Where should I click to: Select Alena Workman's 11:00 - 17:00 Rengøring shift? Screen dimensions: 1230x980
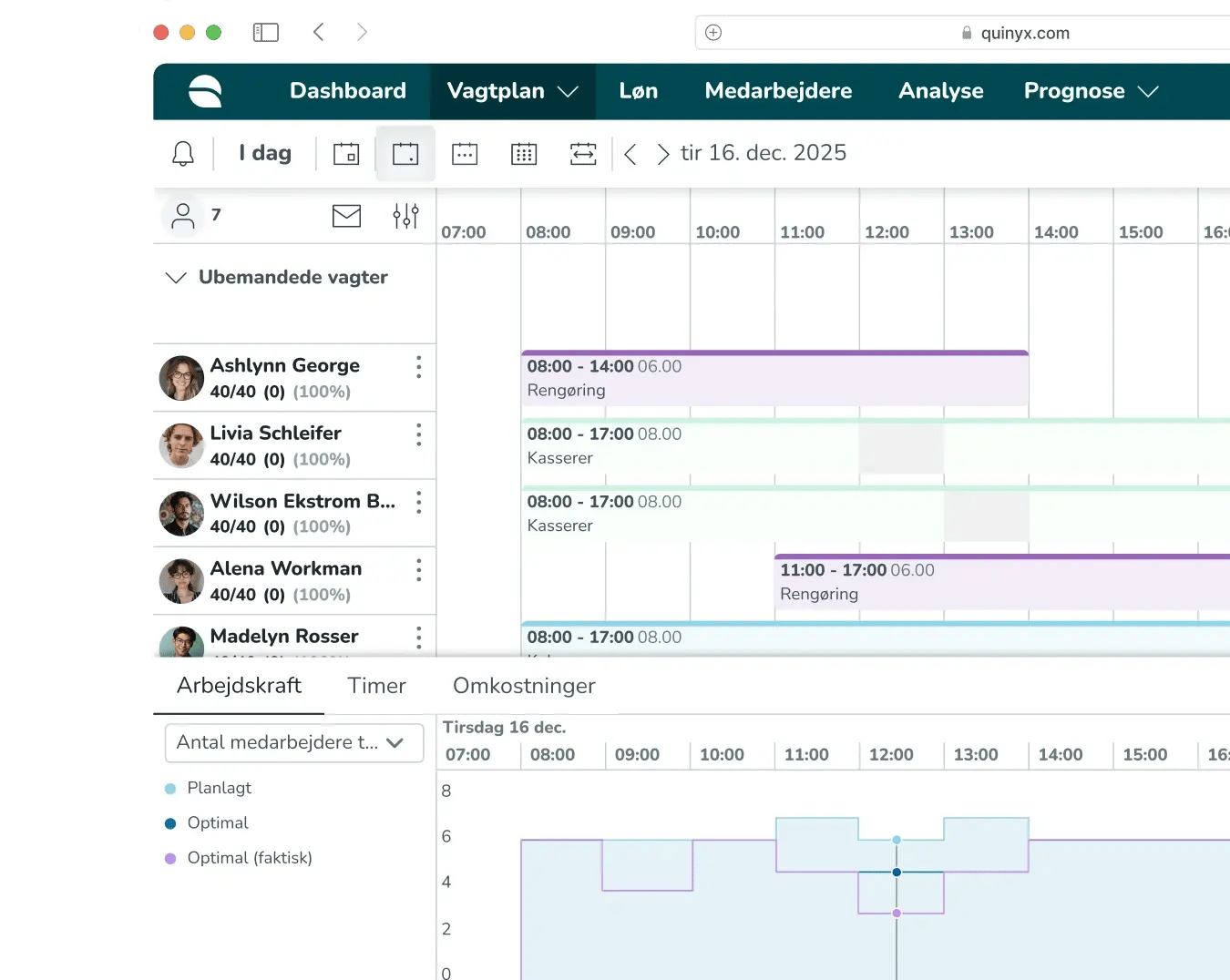[x=1002, y=581]
